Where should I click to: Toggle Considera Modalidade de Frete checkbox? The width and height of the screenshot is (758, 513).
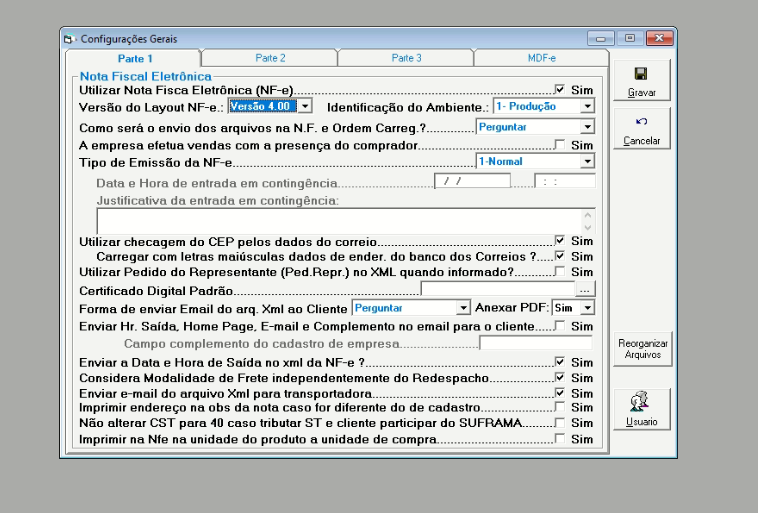click(x=560, y=377)
